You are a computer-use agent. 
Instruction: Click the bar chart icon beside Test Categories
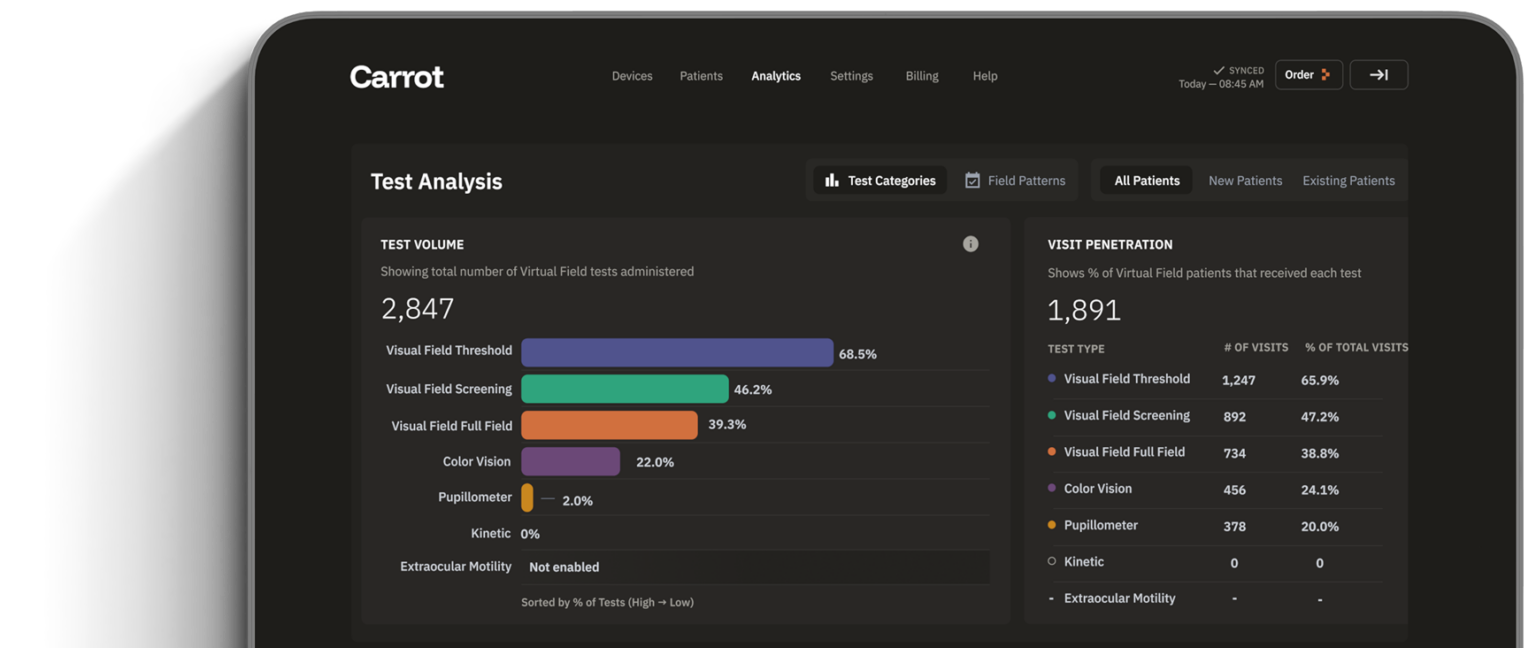coord(831,180)
